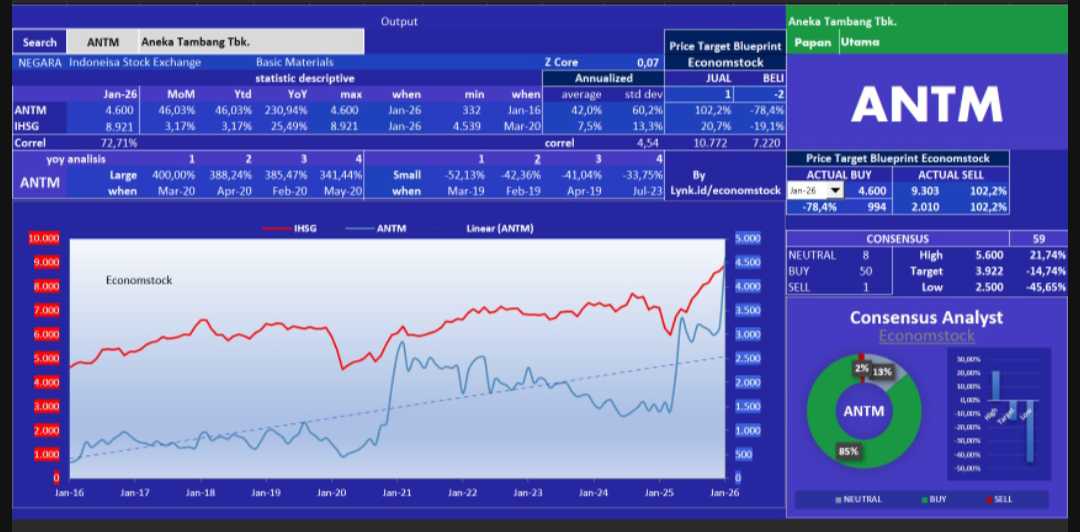Image resolution: width=1080 pixels, height=532 pixels.
Task: Select the Correl value 72,71%
Action: point(118,143)
